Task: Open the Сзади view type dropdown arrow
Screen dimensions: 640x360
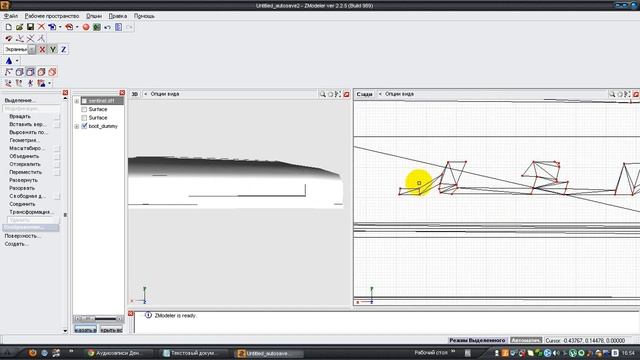Action: (x=380, y=94)
